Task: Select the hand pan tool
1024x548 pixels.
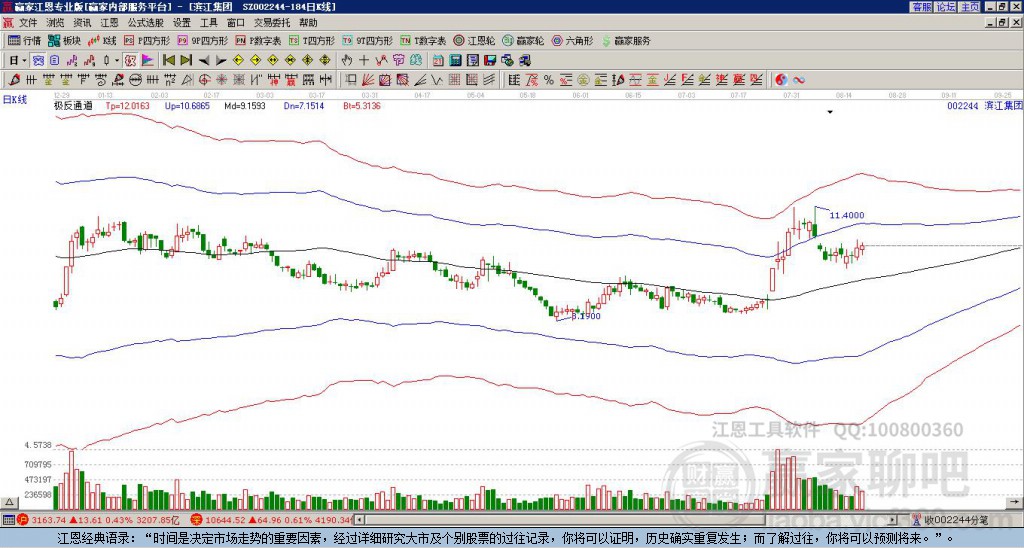Action: point(346,61)
